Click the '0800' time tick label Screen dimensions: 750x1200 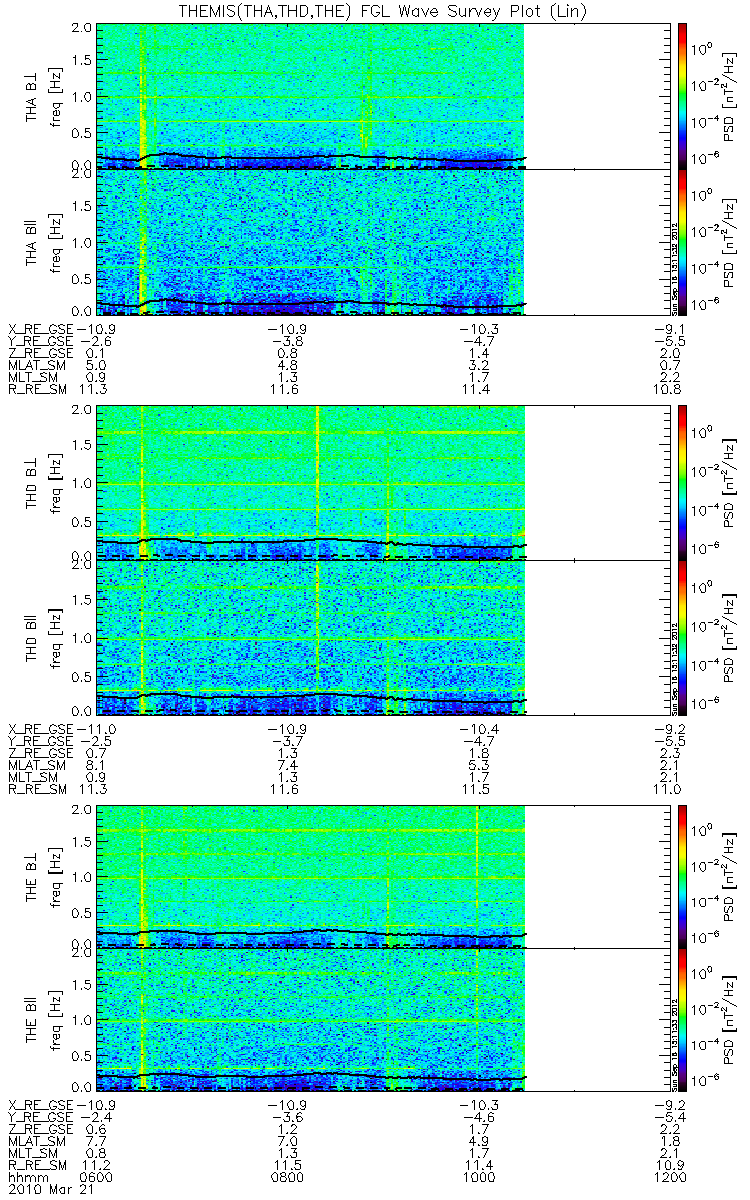click(x=289, y=1179)
